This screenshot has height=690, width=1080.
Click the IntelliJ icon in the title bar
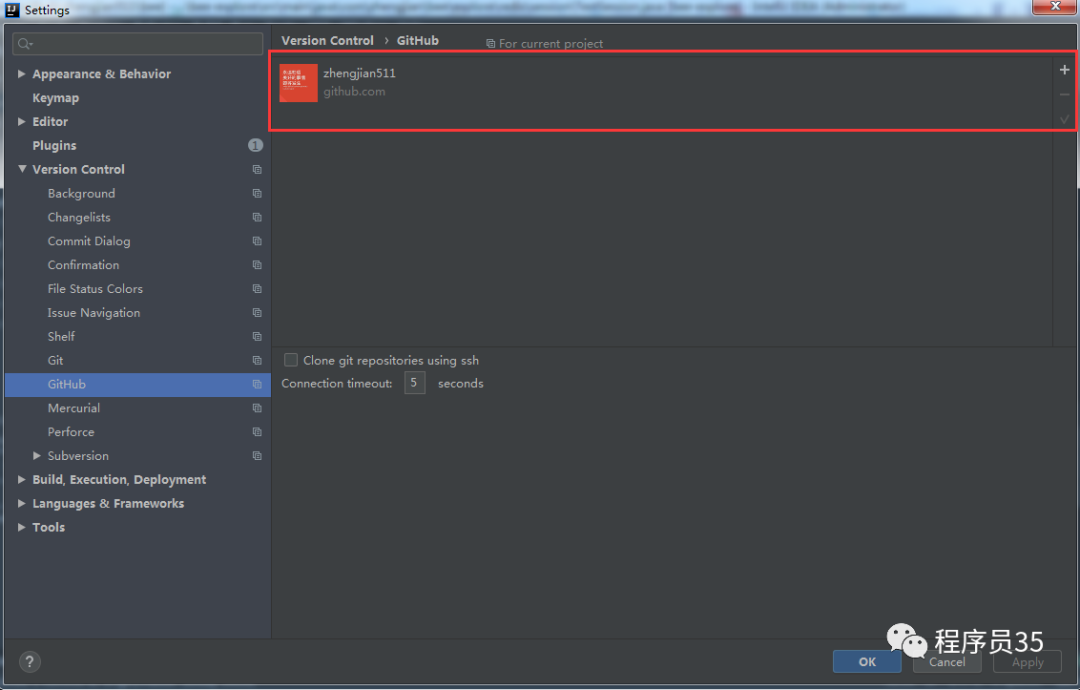[x=12, y=10]
